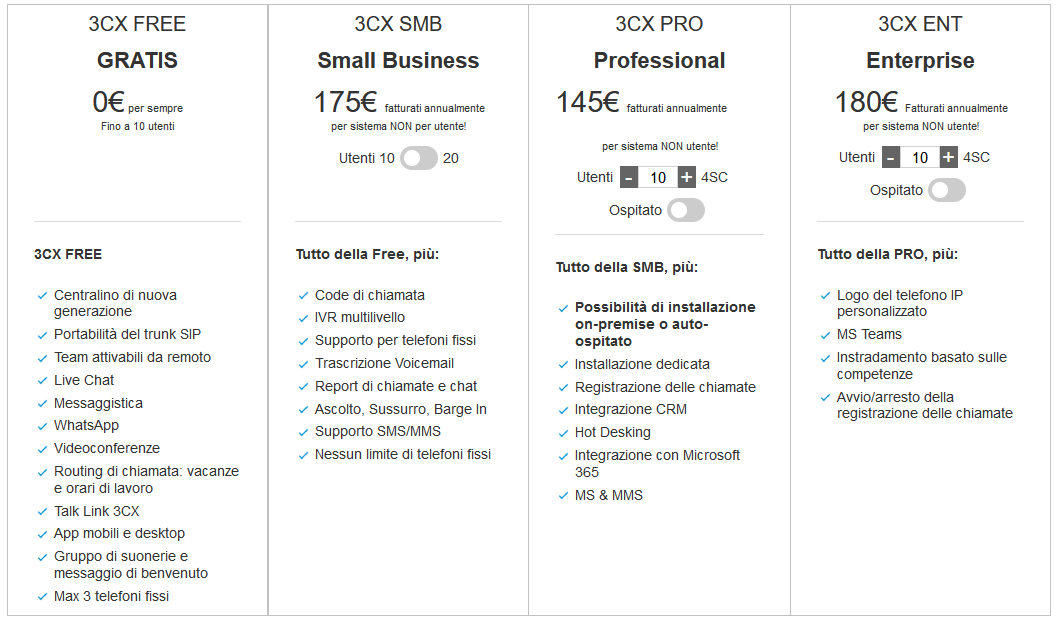The image size is (1057, 622).
Task: Click checkmark icon next to WhatsApp
Action: coord(42,426)
